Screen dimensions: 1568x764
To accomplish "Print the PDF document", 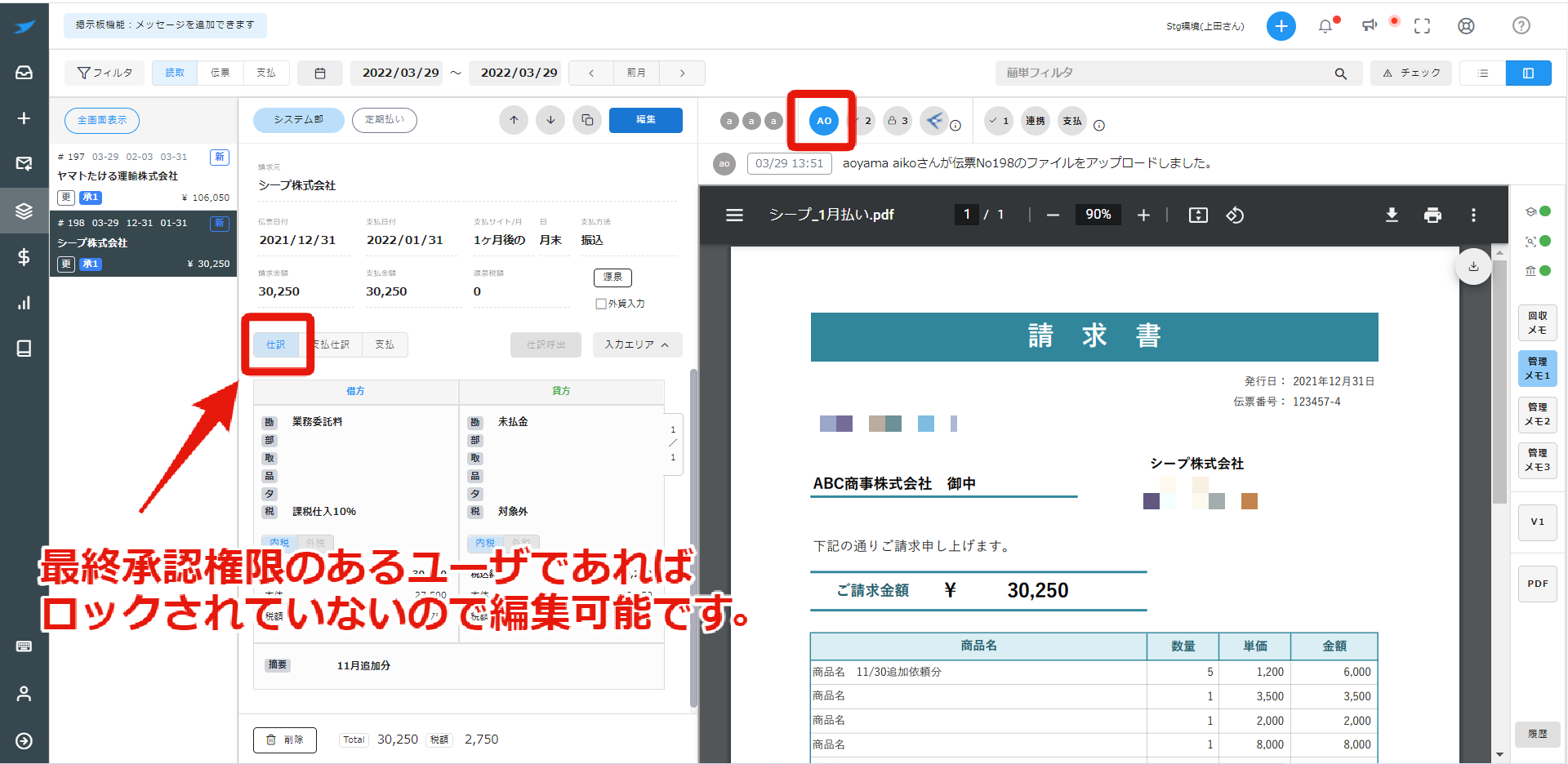I will (1432, 215).
